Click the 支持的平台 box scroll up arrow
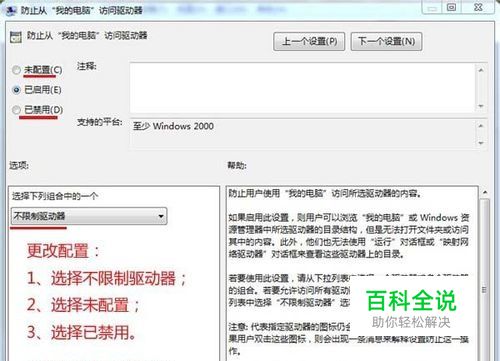This screenshot has height=361, width=500. pos(481,126)
